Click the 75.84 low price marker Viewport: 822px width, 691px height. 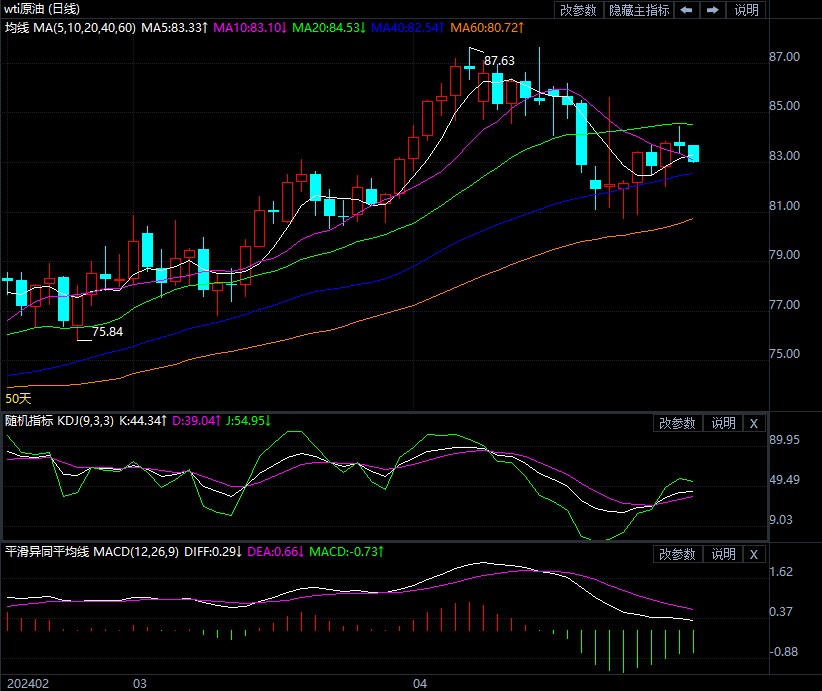pos(108,332)
